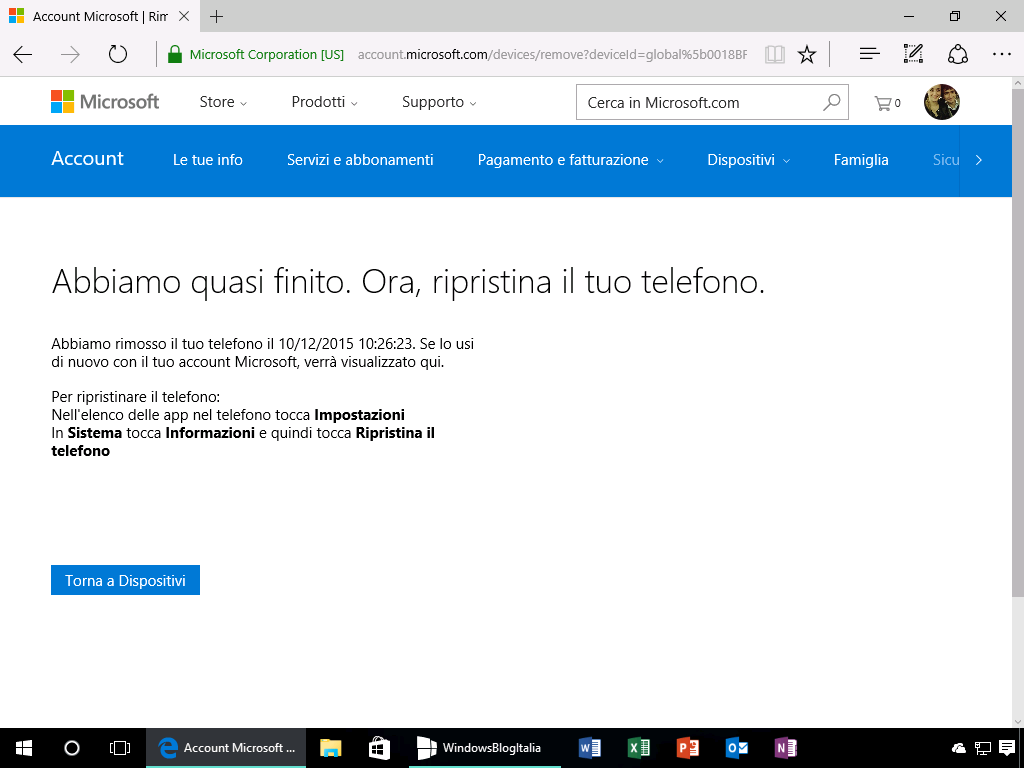Expand the Prodotti dropdown menu
The width and height of the screenshot is (1024, 783).
click(325, 102)
